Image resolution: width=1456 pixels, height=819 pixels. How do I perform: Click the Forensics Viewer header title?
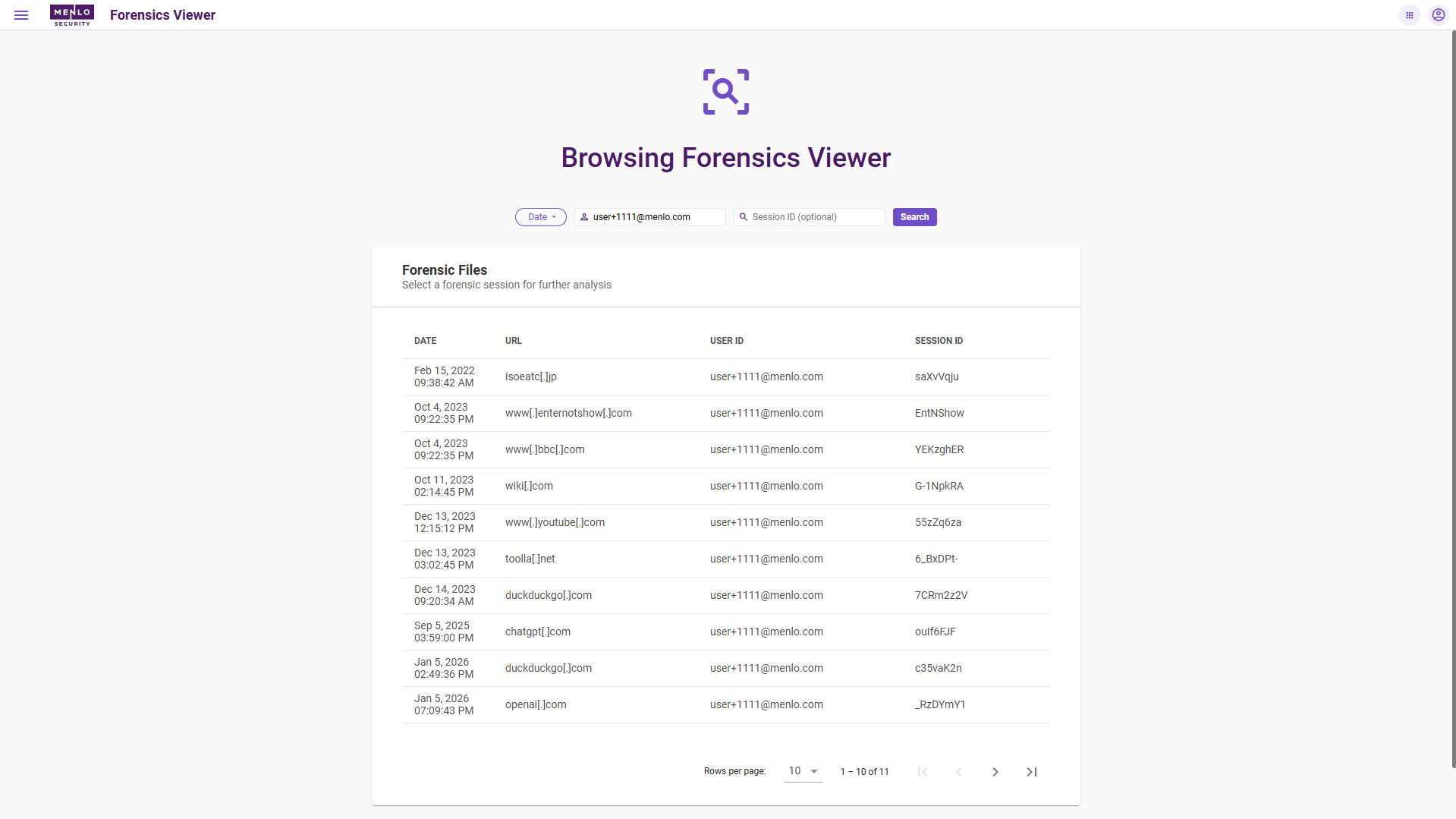162,15
